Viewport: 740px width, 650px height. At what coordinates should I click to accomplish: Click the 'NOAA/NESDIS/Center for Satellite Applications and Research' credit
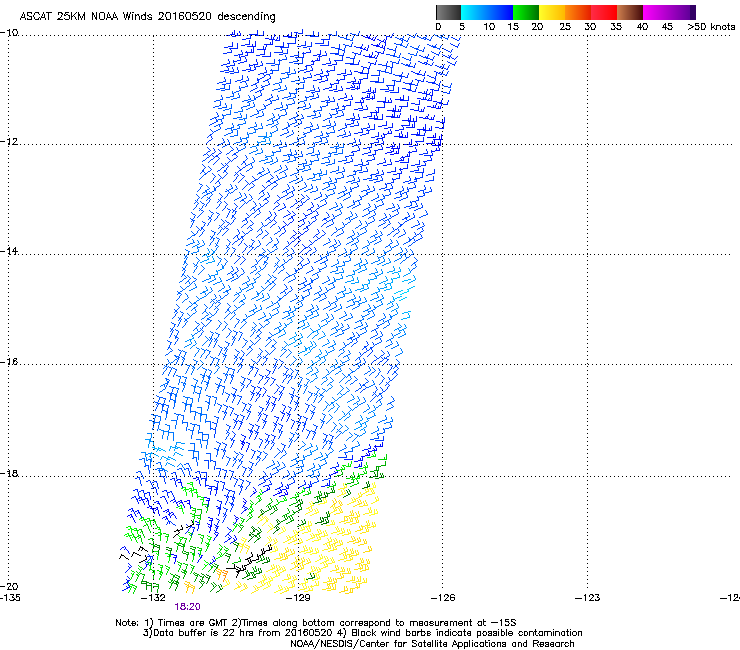432,644
